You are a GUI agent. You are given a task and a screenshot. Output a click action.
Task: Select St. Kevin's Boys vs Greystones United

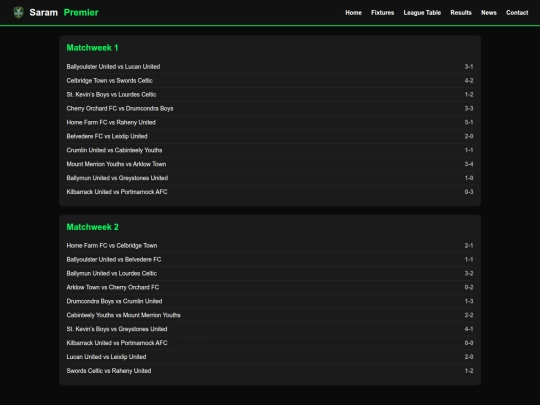click(x=270, y=329)
